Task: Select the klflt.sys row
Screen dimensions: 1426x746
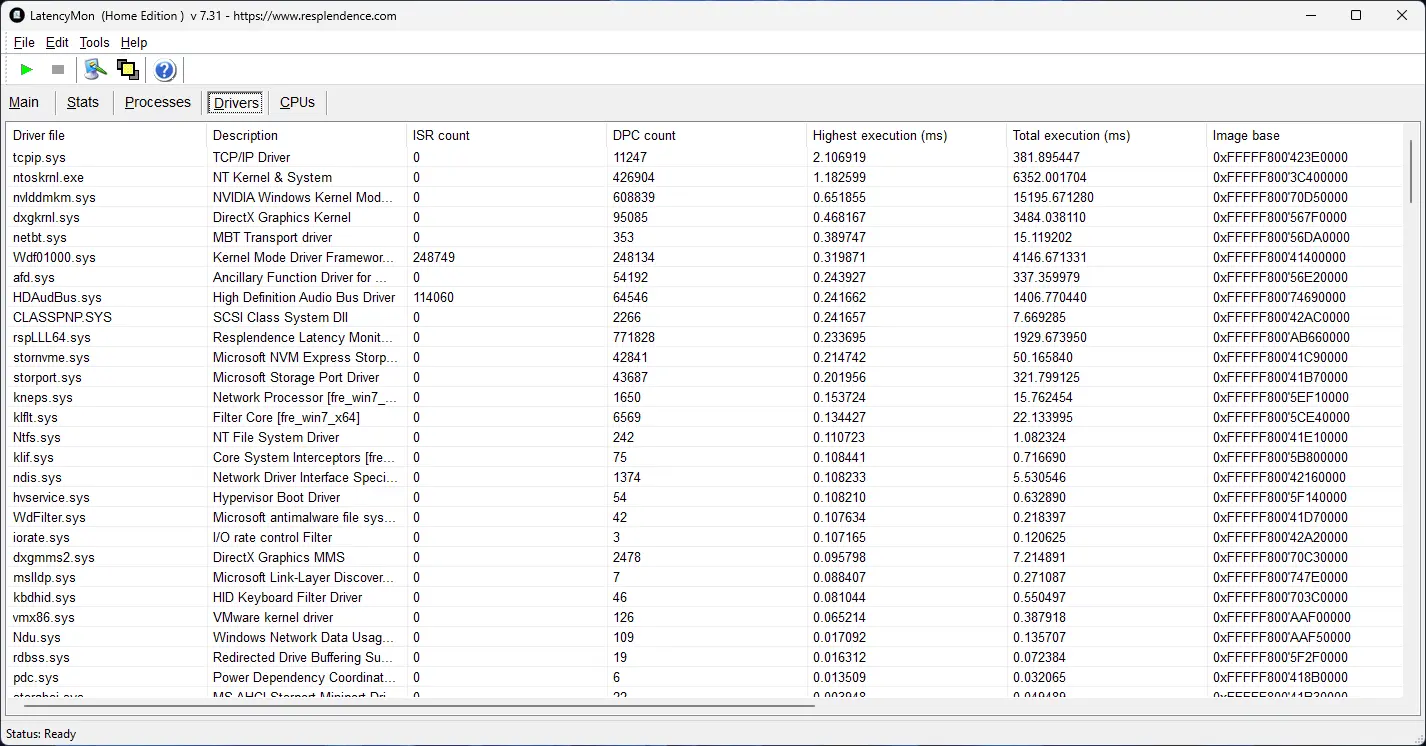Action: (705, 417)
